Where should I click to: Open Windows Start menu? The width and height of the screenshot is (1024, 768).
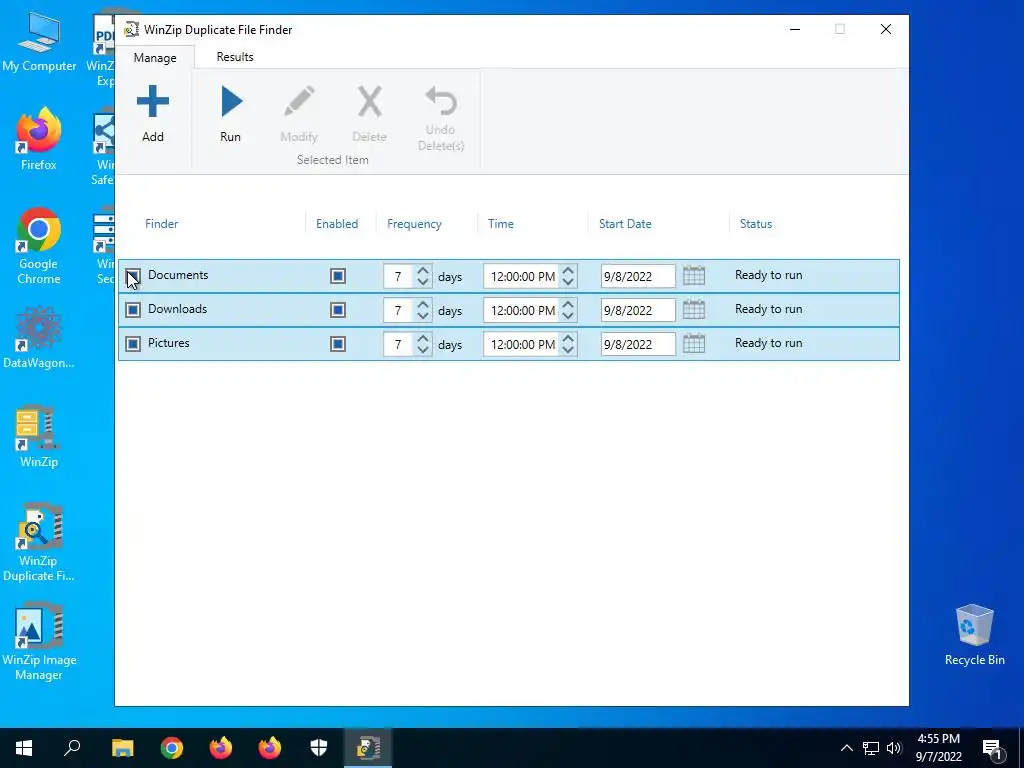coord(24,748)
